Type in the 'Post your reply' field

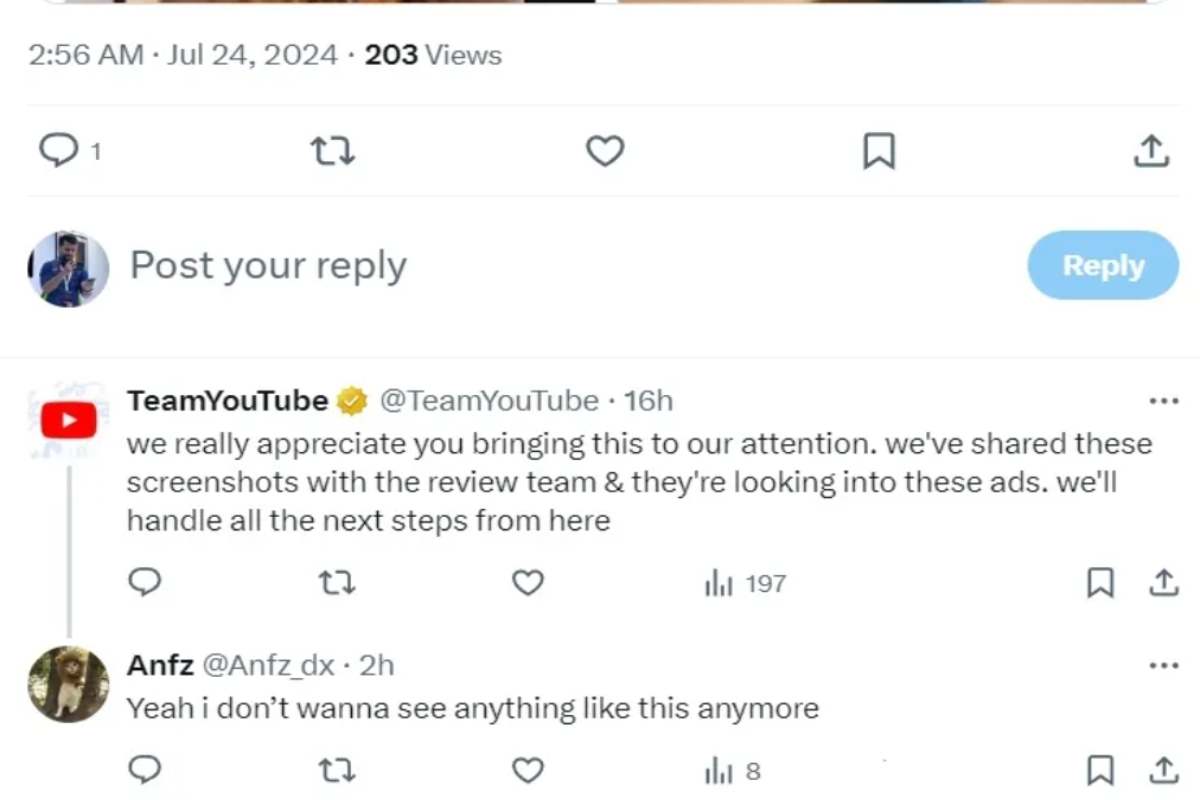point(500,266)
